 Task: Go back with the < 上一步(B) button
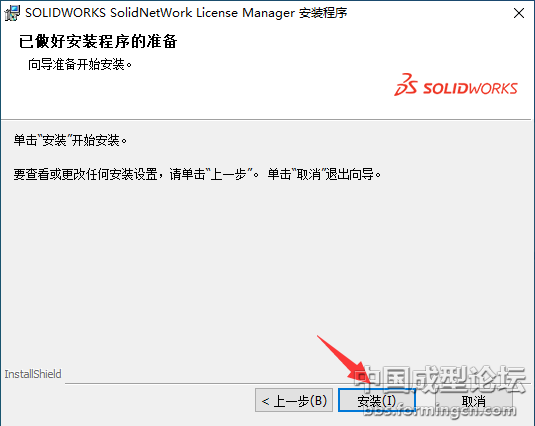tap(294, 400)
